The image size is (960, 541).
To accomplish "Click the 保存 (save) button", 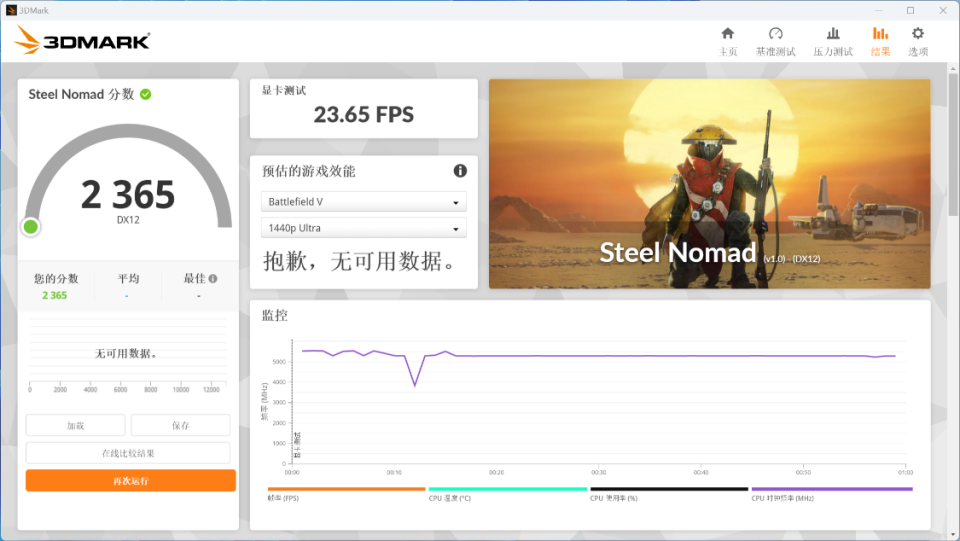I will click(x=181, y=425).
